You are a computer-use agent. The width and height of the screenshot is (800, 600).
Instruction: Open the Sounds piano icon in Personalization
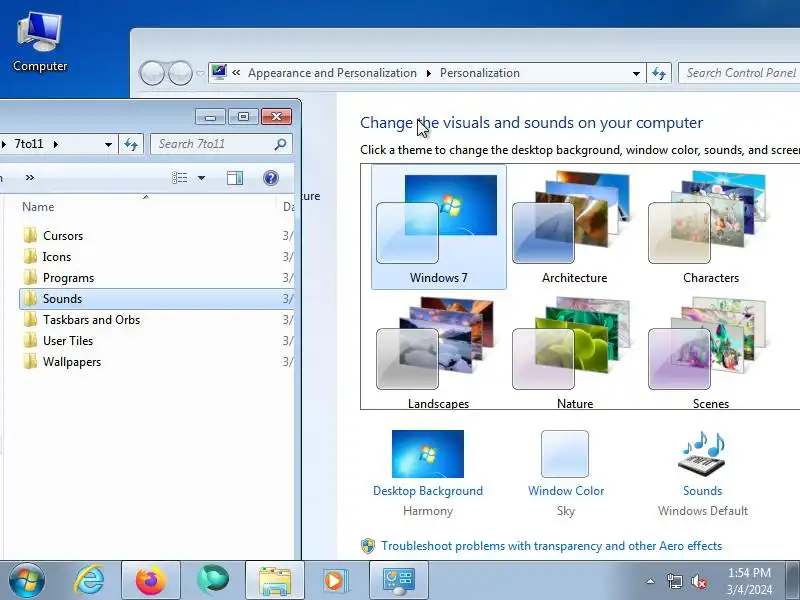point(703,454)
